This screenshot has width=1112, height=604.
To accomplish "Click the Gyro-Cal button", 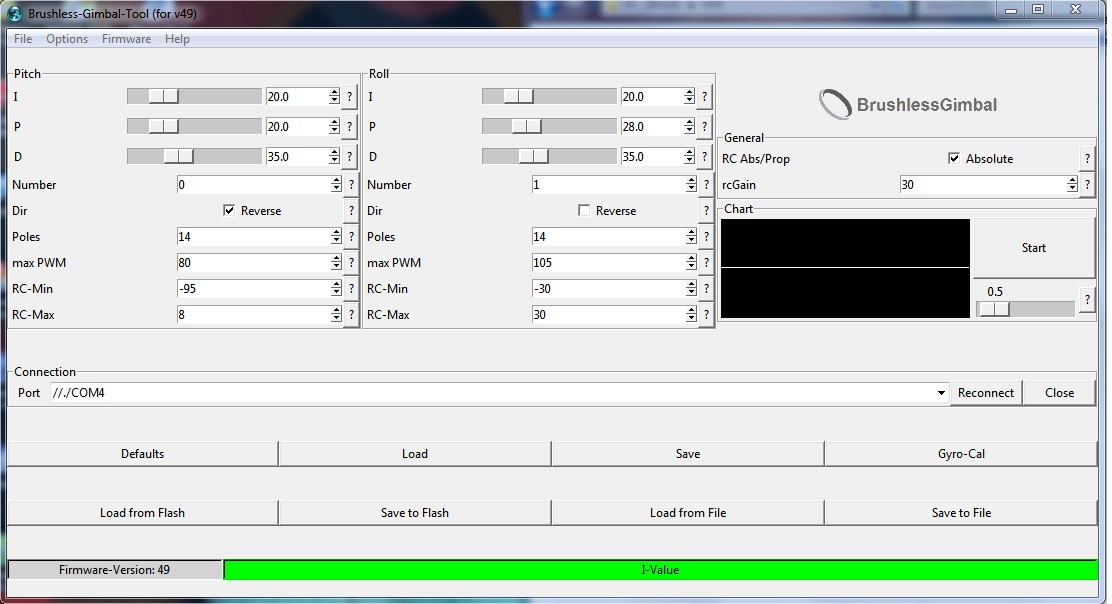I will [961, 454].
